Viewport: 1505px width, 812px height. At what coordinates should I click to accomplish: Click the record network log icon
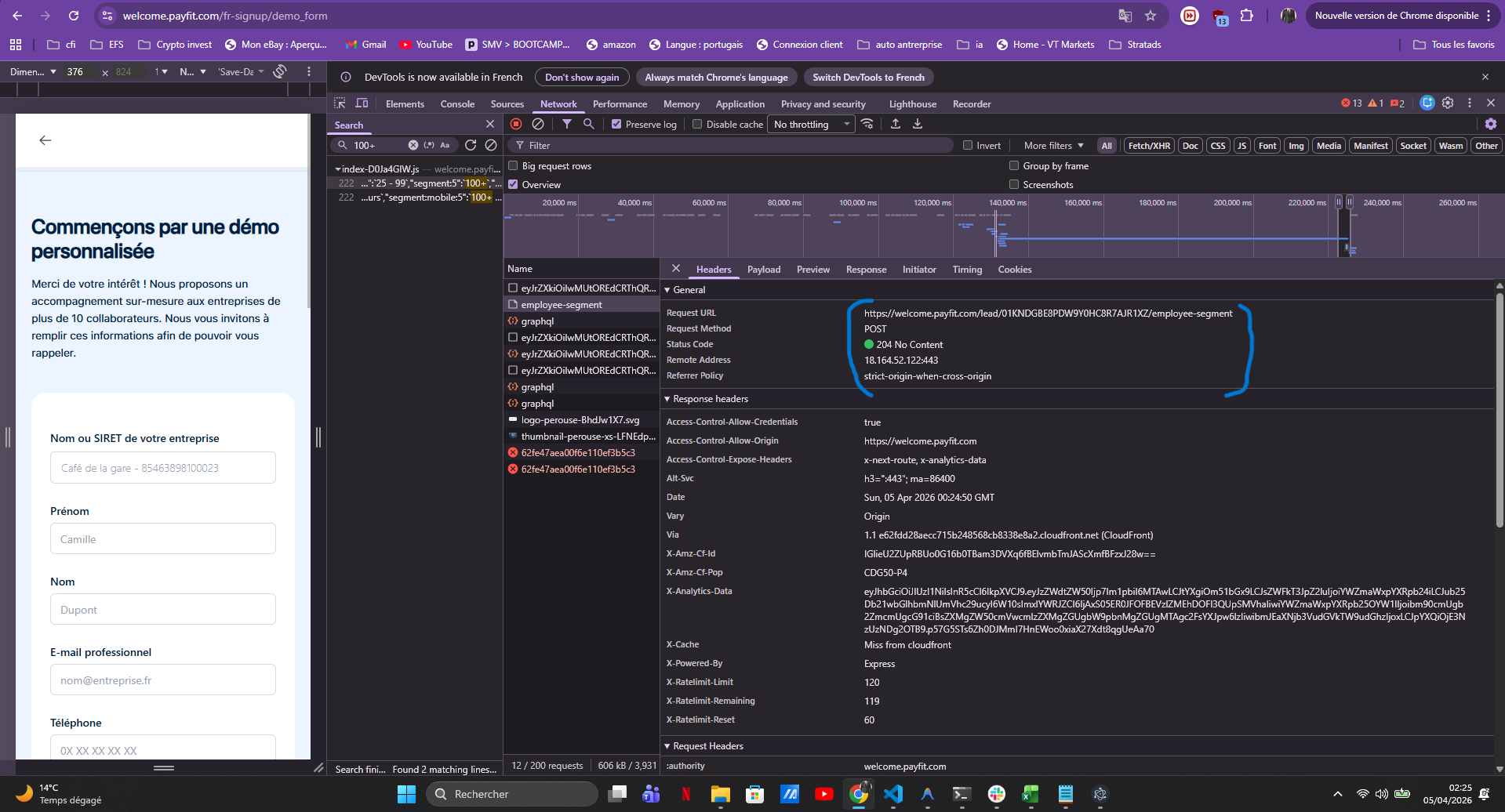pyautogui.click(x=516, y=124)
